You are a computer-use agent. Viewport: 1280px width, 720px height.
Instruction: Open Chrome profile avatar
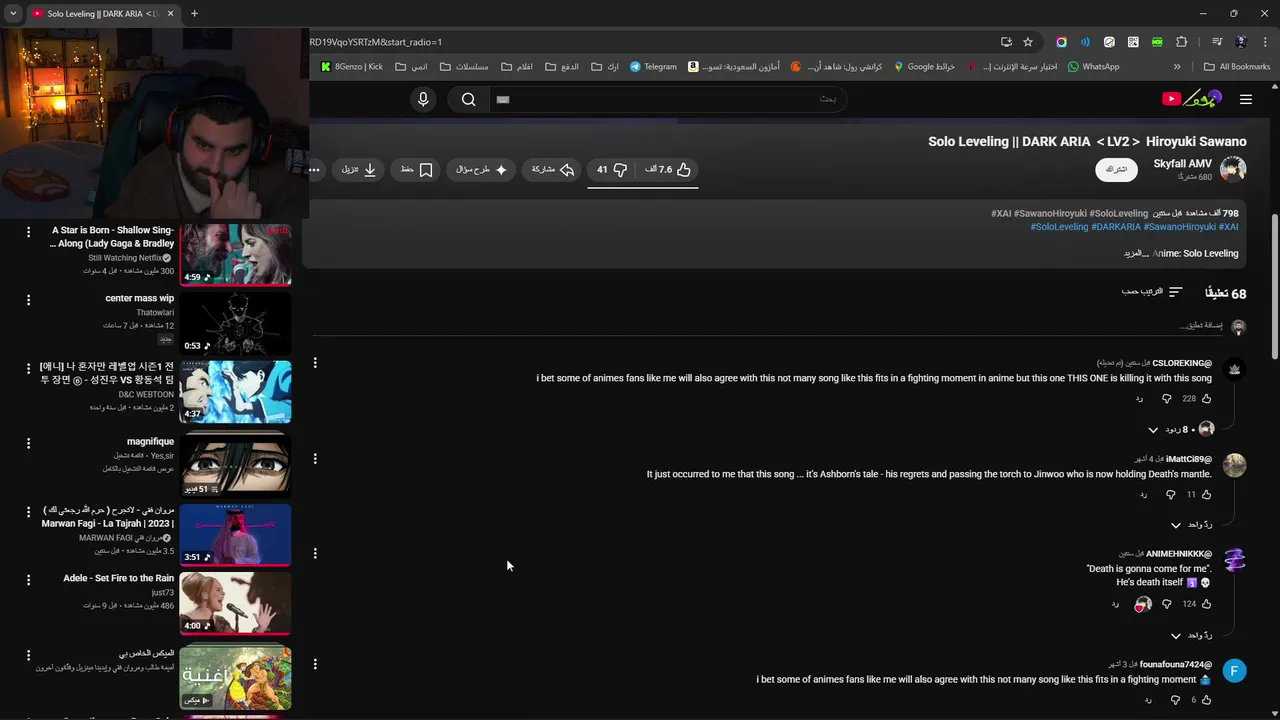tap(1241, 42)
